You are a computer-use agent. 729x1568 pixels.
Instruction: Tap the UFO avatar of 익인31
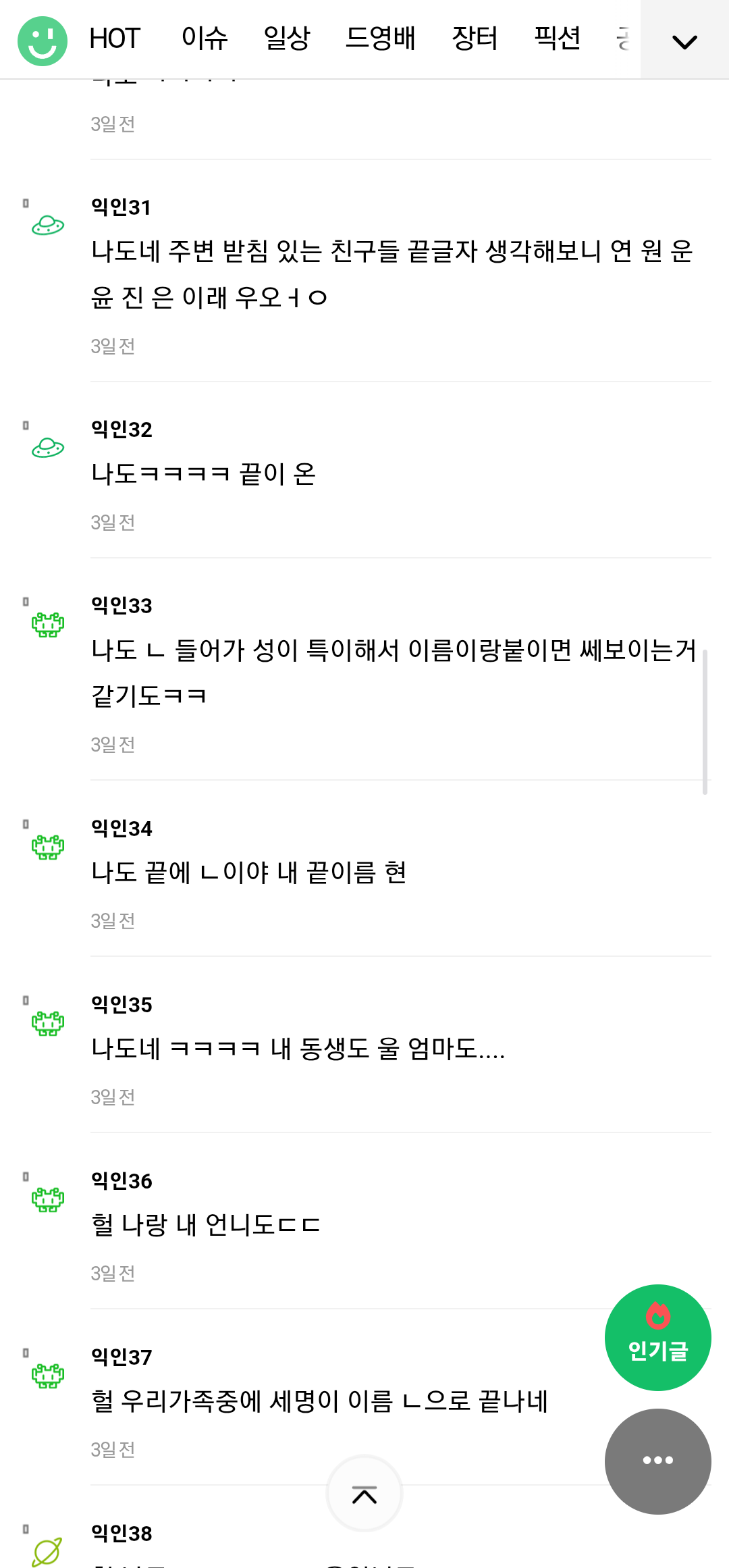(x=48, y=225)
